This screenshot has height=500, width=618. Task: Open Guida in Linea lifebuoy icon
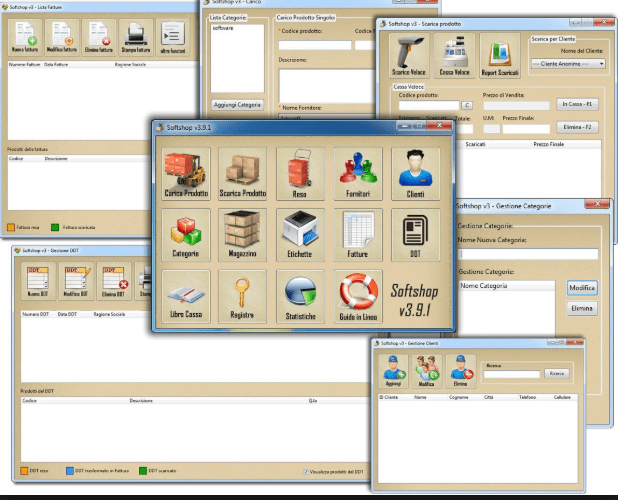pyautogui.click(x=358, y=296)
